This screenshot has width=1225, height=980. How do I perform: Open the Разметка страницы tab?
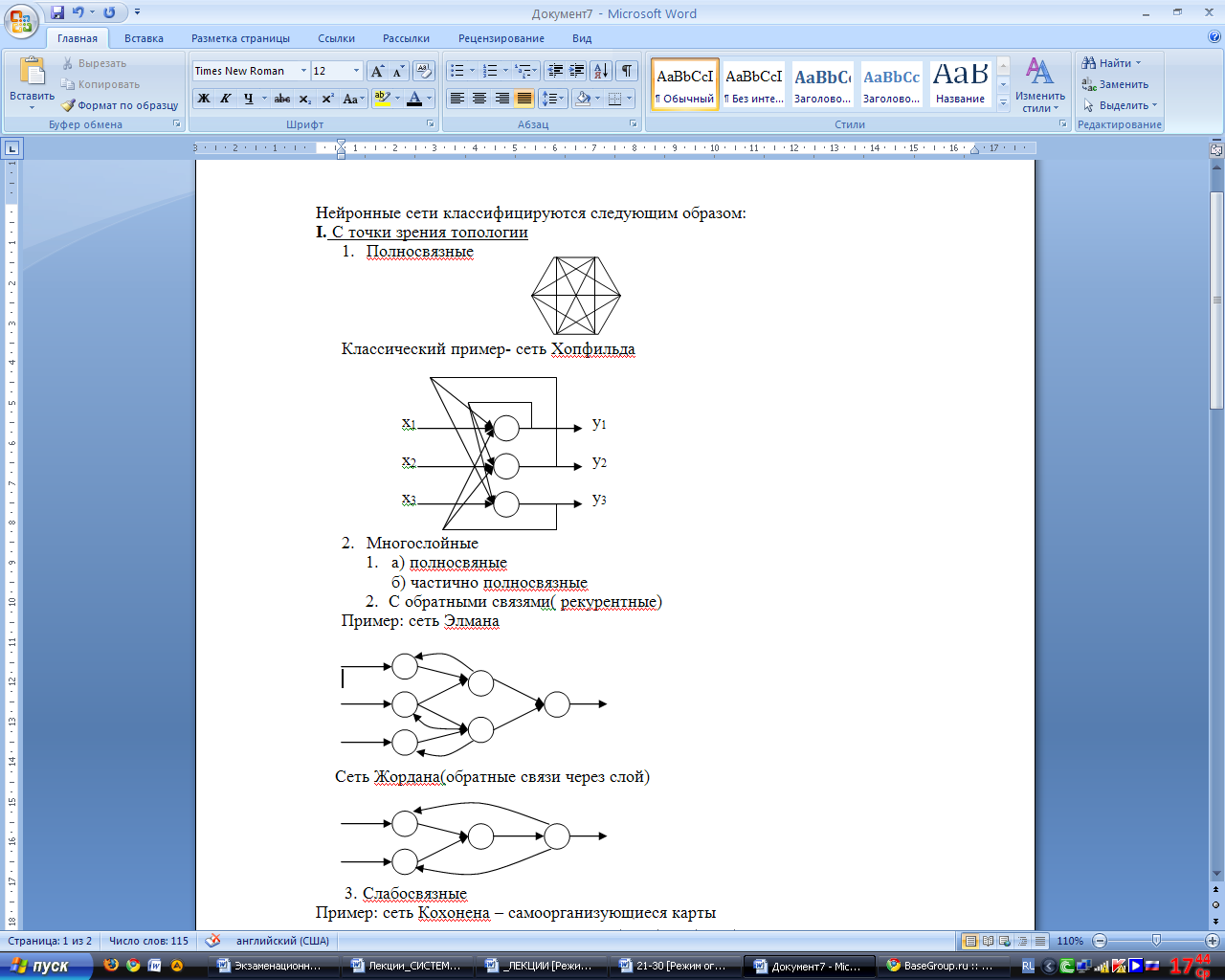[x=240, y=38]
